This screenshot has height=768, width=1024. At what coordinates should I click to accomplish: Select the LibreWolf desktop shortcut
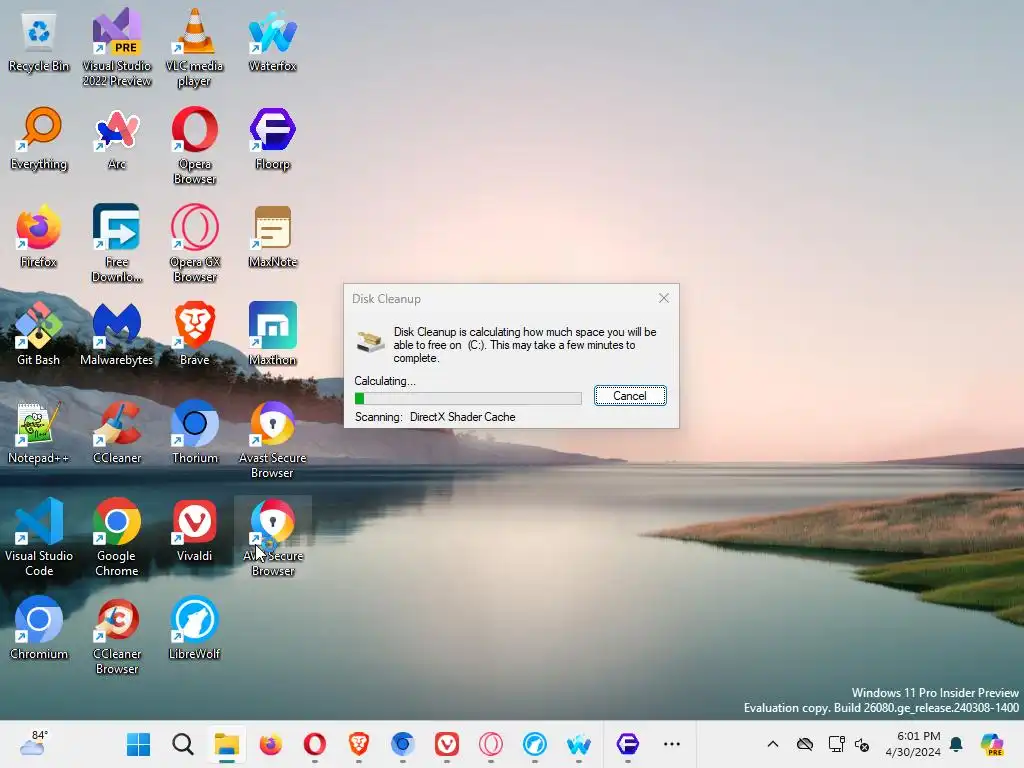[195, 630]
